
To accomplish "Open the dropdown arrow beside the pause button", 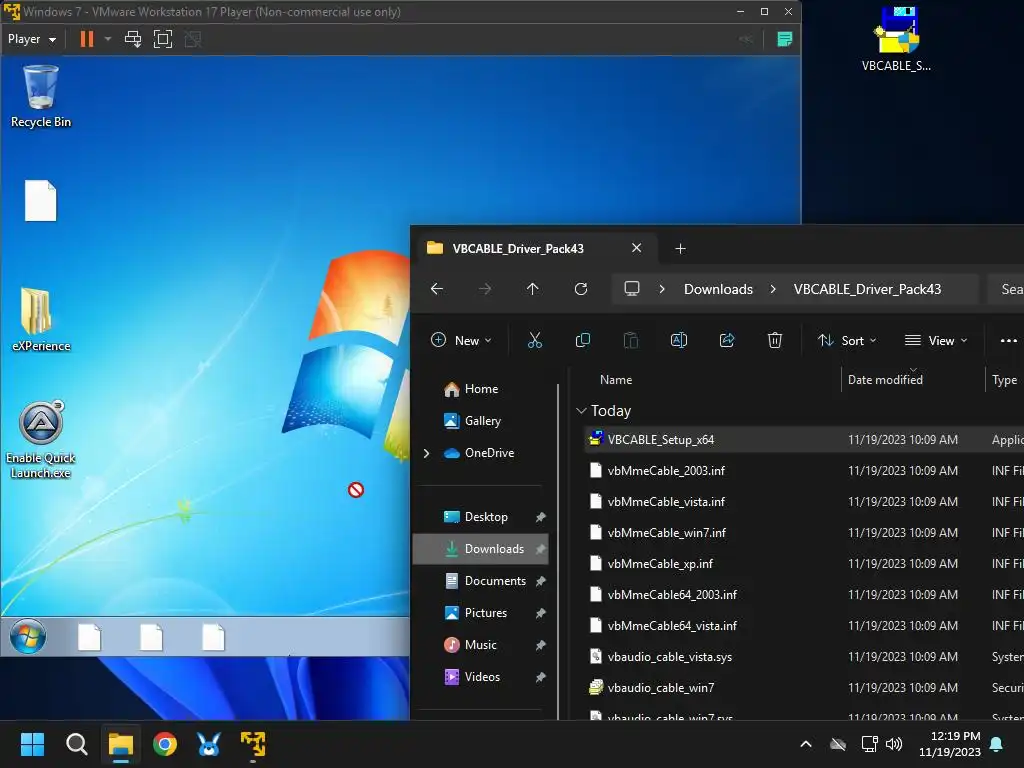I will [108, 39].
